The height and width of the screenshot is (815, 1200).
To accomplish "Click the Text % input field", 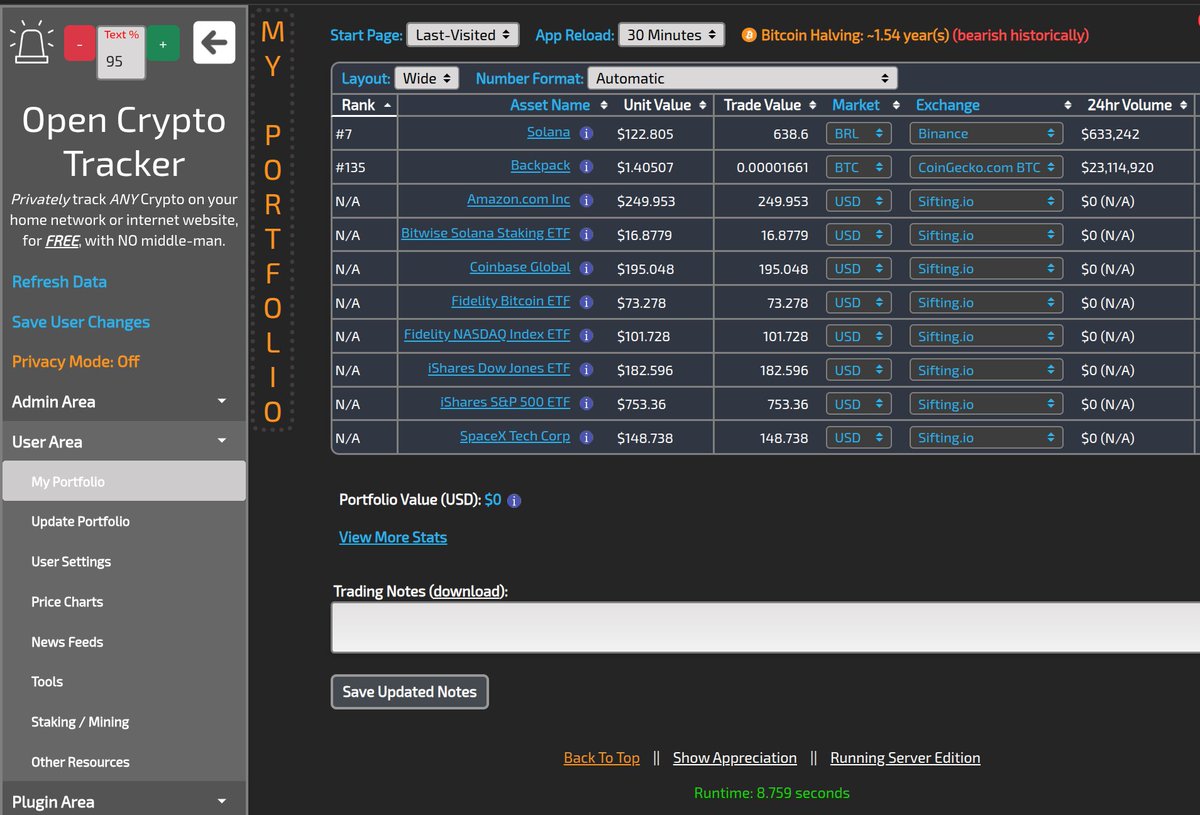I will pyautogui.click(x=121, y=61).
